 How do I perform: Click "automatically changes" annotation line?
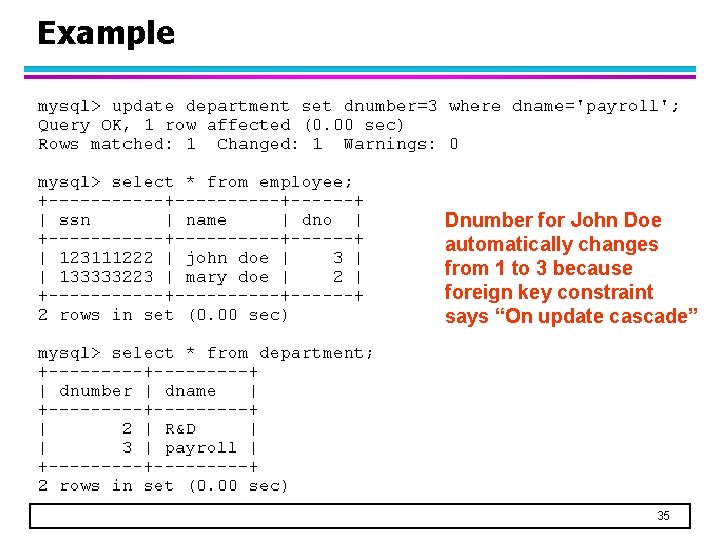point(551,245)
